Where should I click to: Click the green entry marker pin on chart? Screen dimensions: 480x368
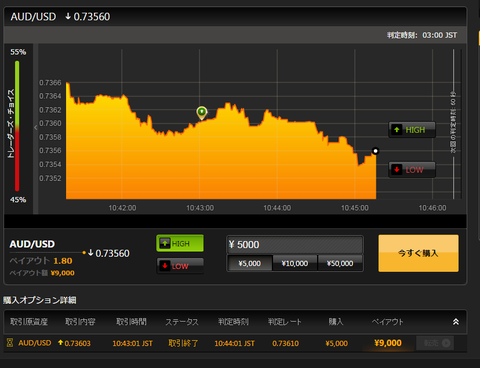pos(202,113)
